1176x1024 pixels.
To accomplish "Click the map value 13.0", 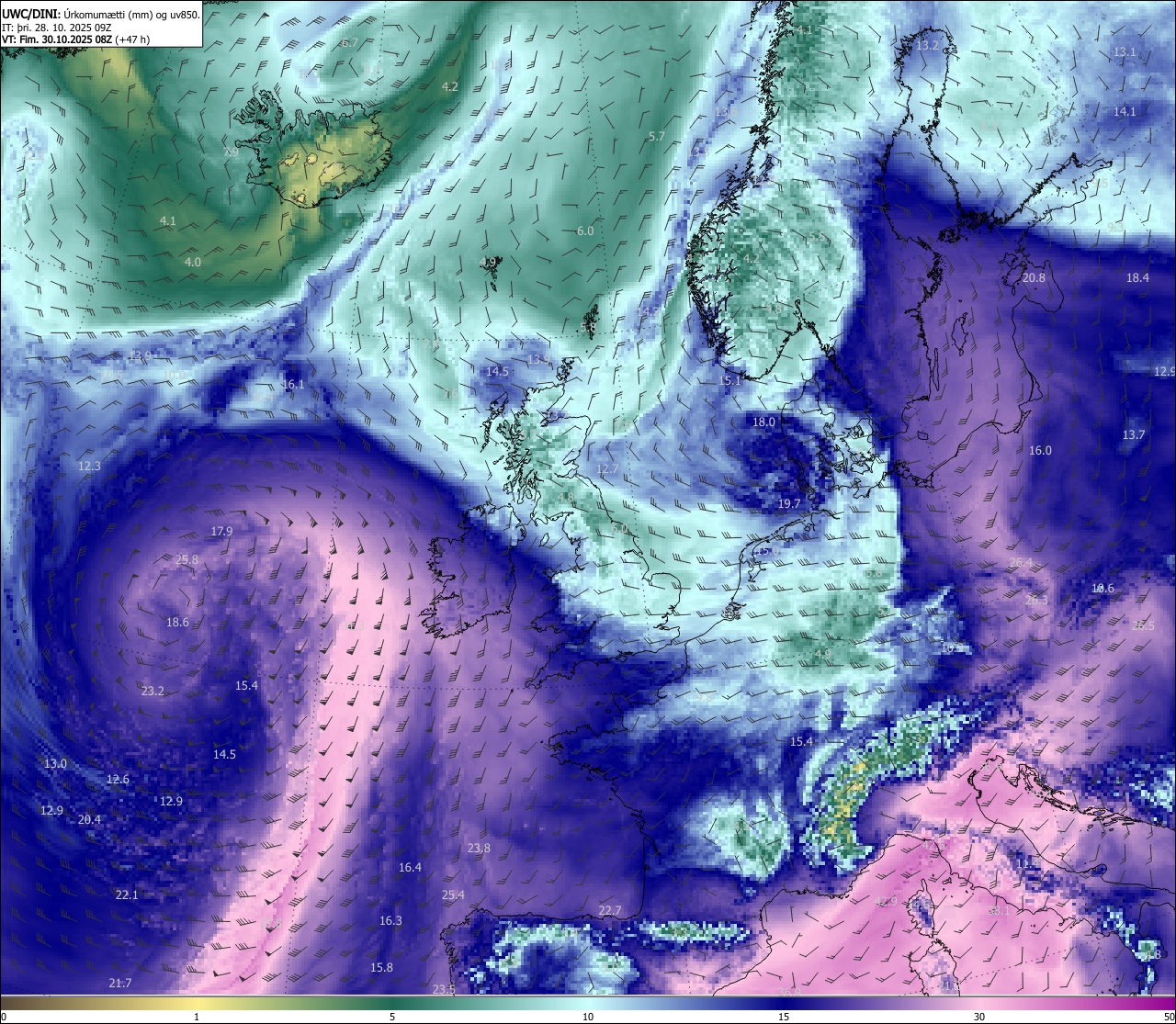I will [x=55, y=763].
